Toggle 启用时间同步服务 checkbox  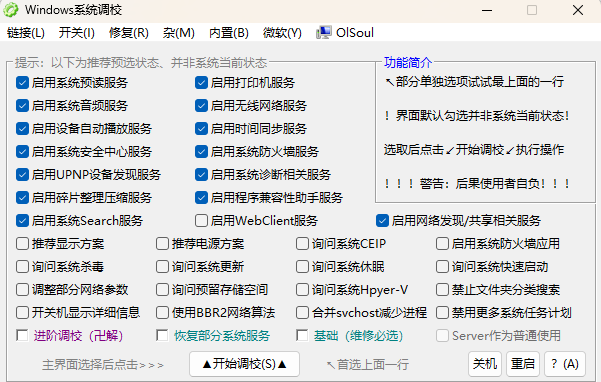tap(201, 129)
